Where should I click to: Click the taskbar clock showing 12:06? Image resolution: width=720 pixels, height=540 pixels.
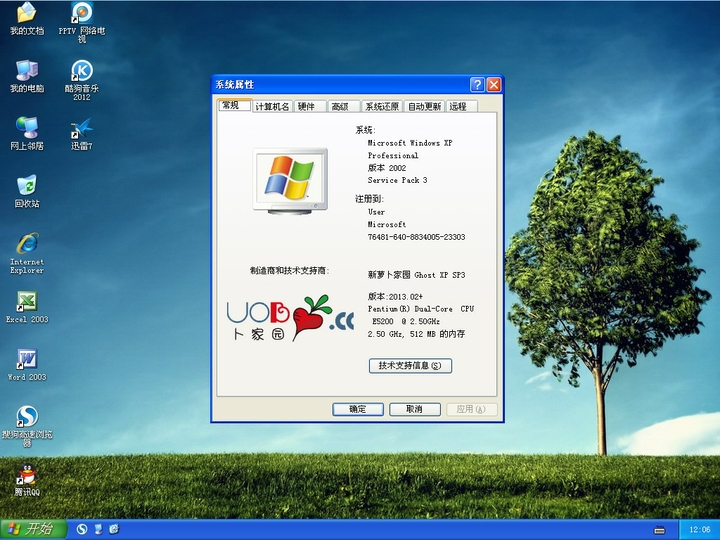pos(699,529)
